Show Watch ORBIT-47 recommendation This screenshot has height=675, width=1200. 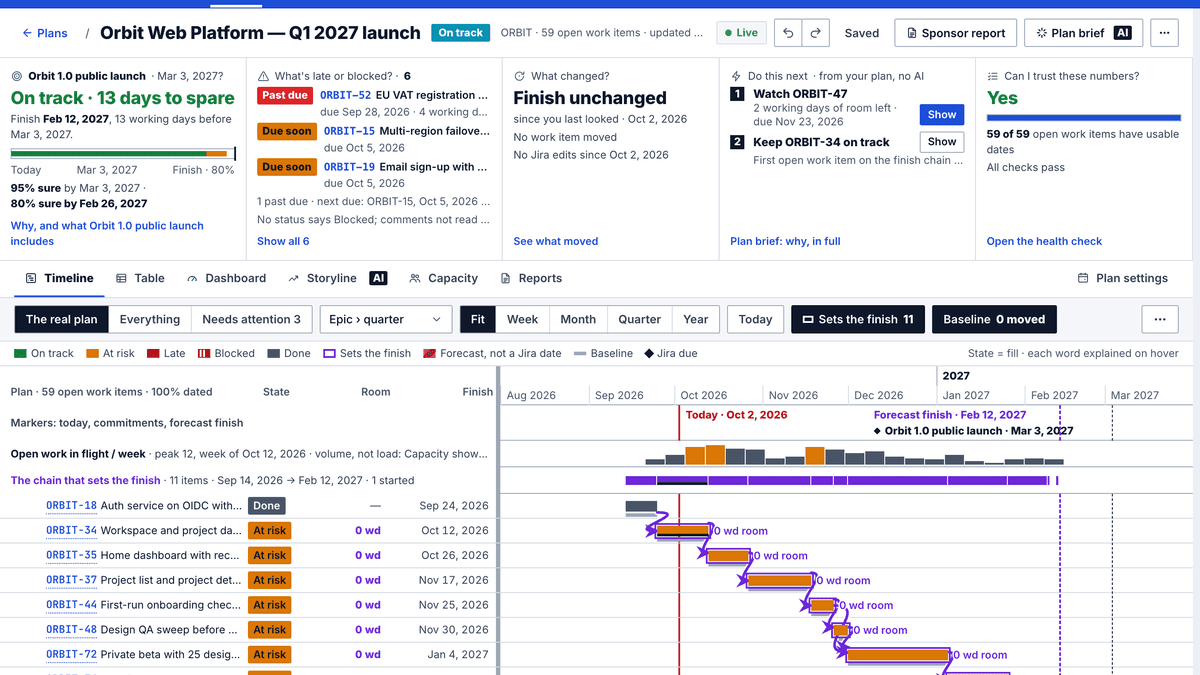(x=941, y=115)
